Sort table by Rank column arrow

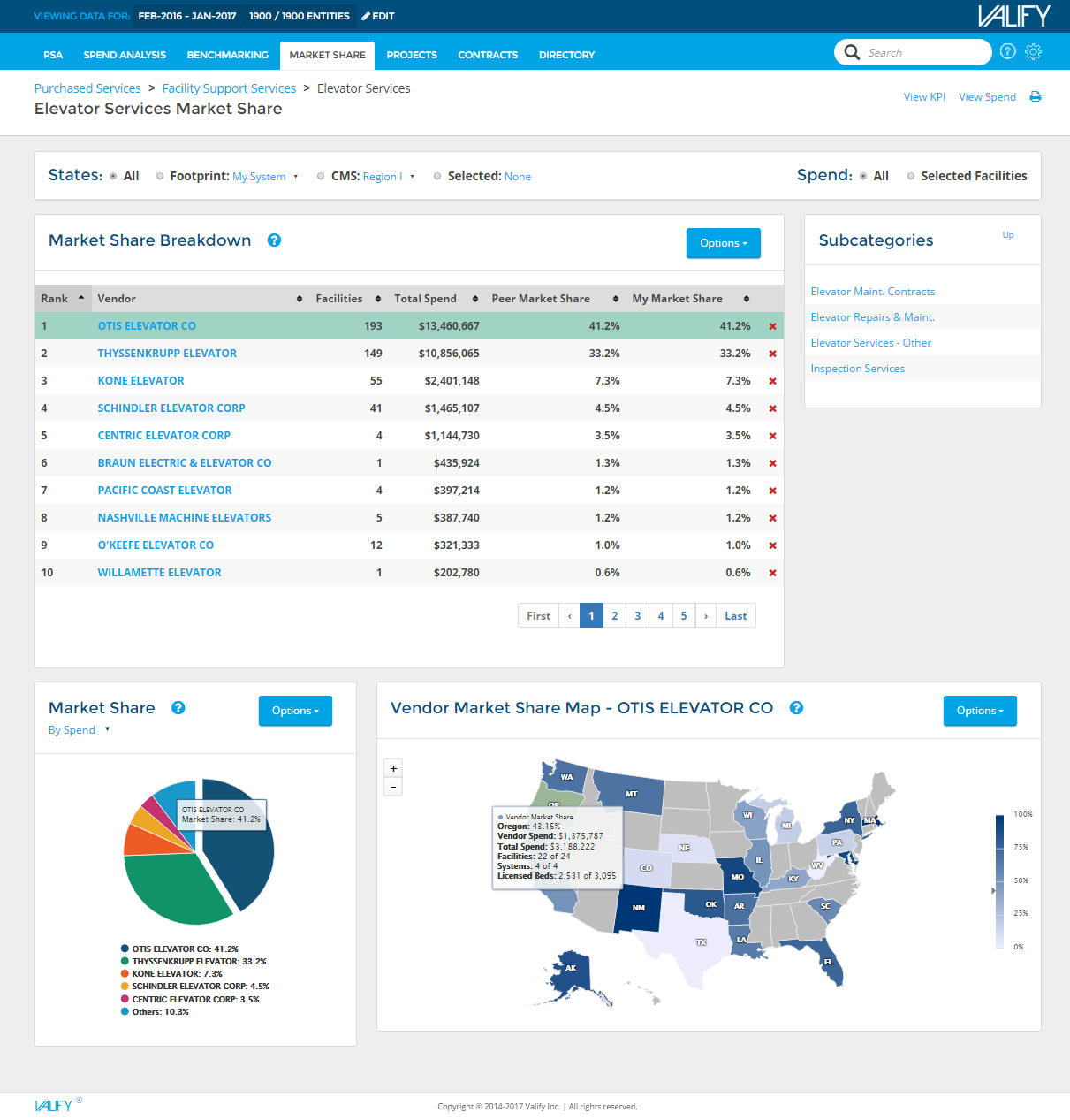pyautogui.click(x=81, y=298)
